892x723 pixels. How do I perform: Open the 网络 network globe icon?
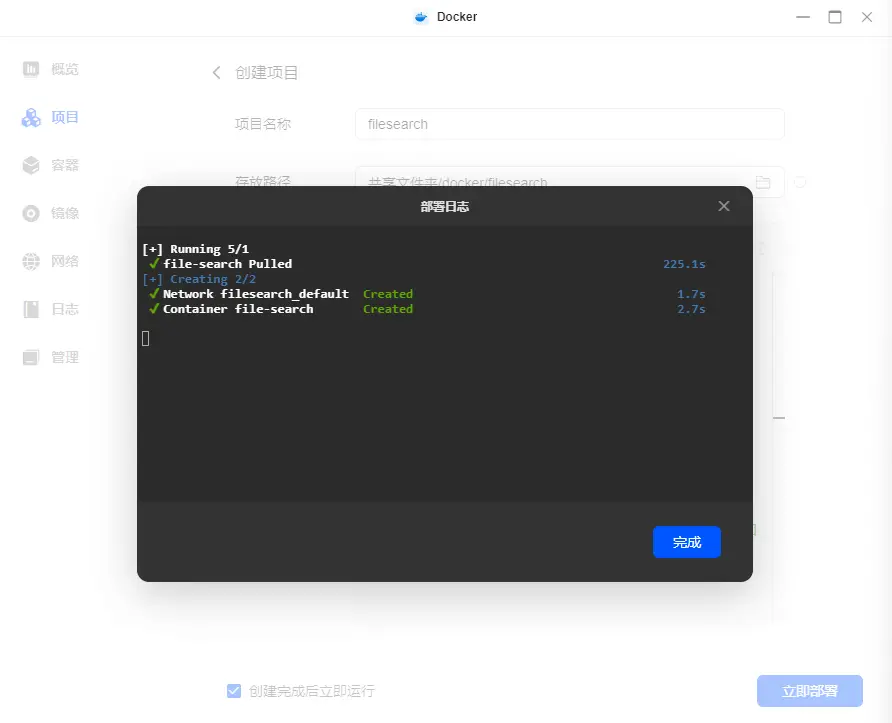pos(31,261)
